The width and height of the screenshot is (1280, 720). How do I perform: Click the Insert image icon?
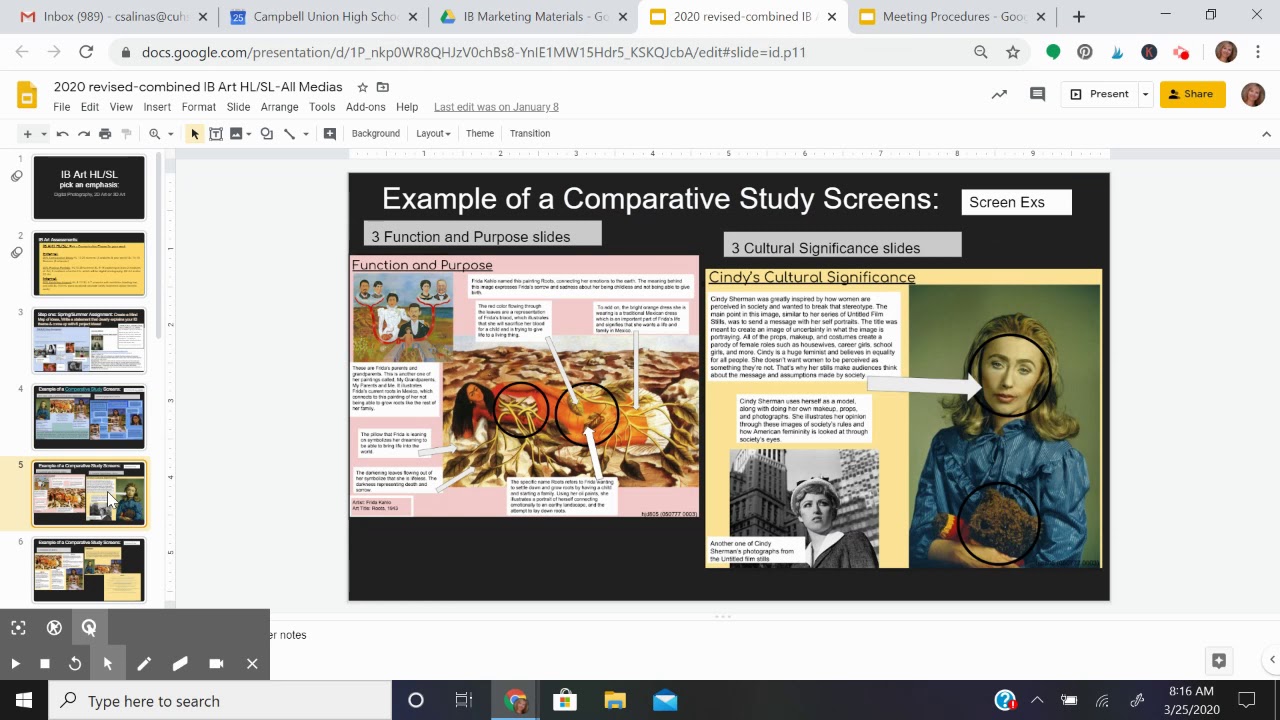236,134
